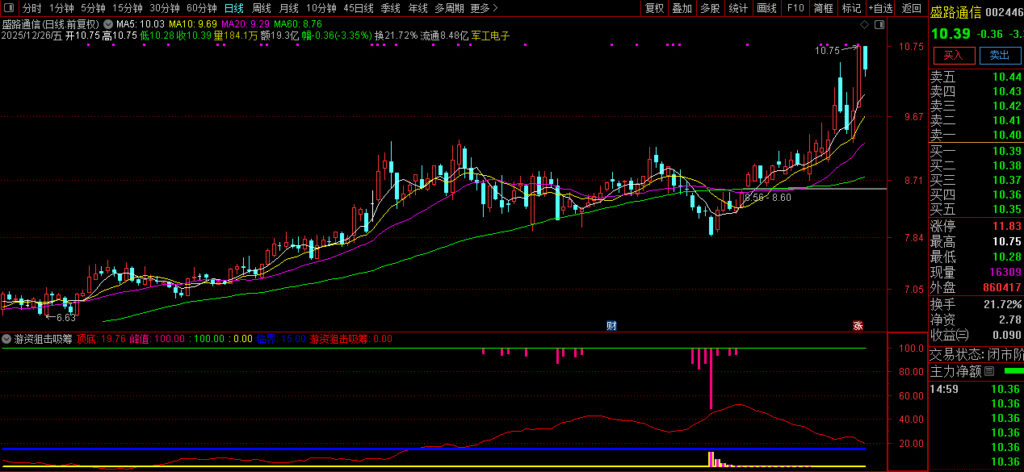Add stock via +自选 button
Image resolution: width=1024 pixels, height=472 pixels.
coord(880,8)
